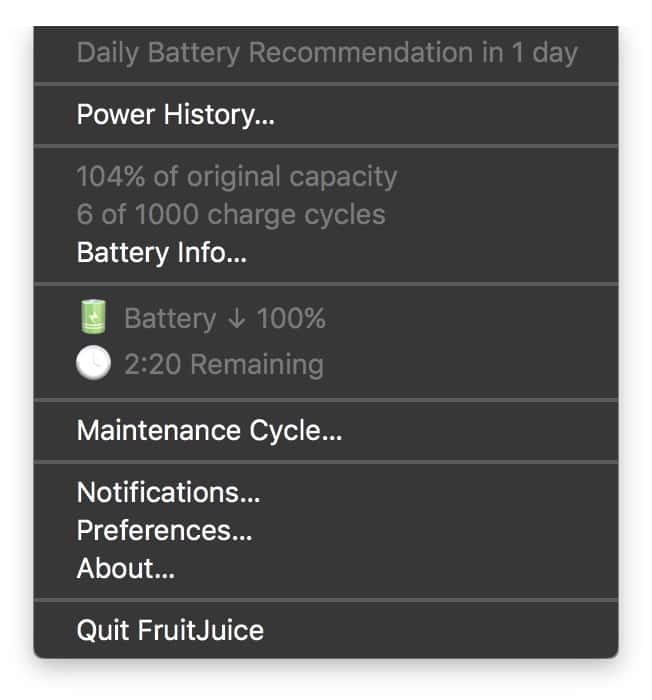Click the 104% of original capacity line
The width and height of the screenshot is (652, 700).
236,177
